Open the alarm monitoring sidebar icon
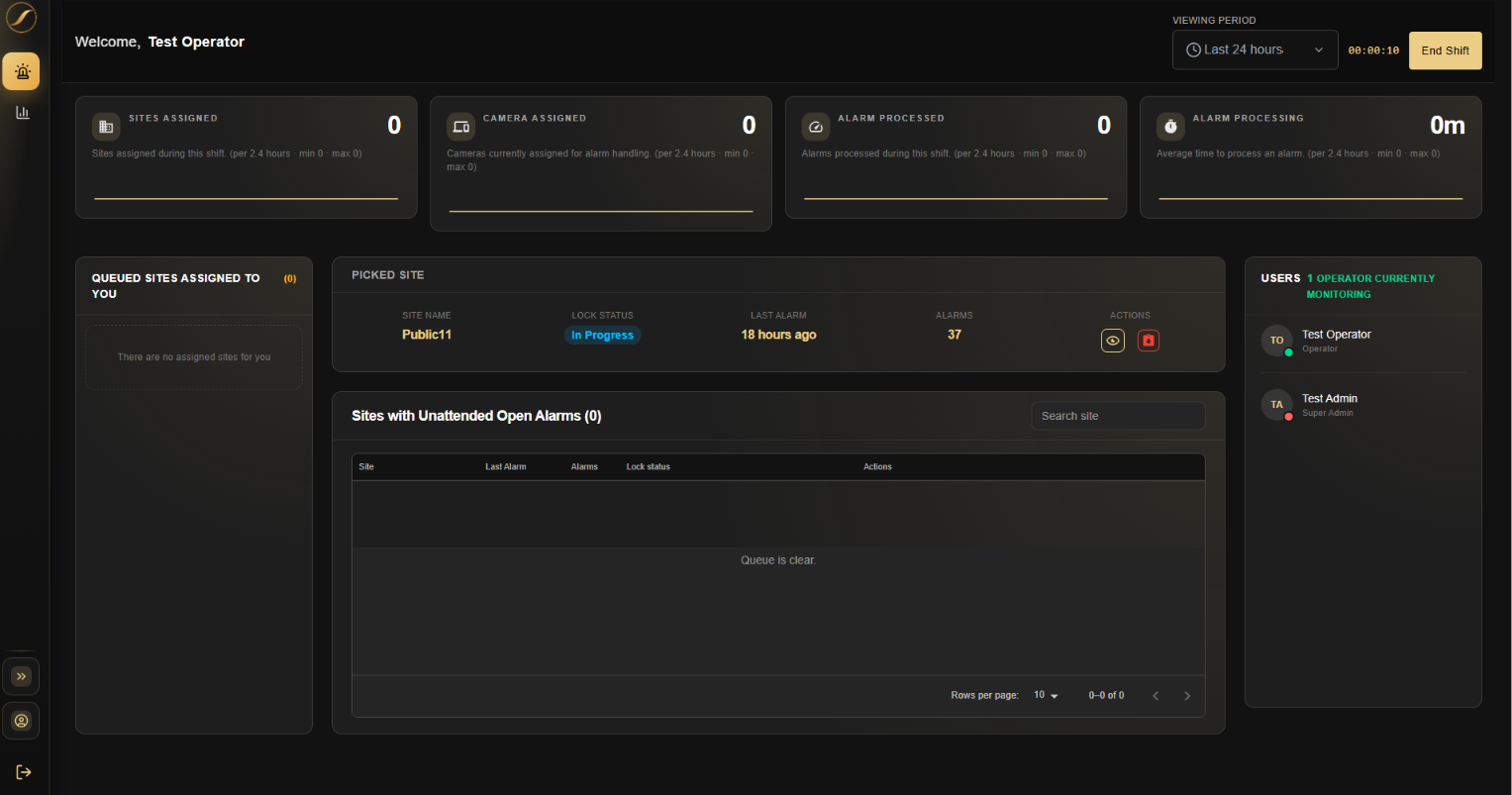 click(x=21, y=71)
